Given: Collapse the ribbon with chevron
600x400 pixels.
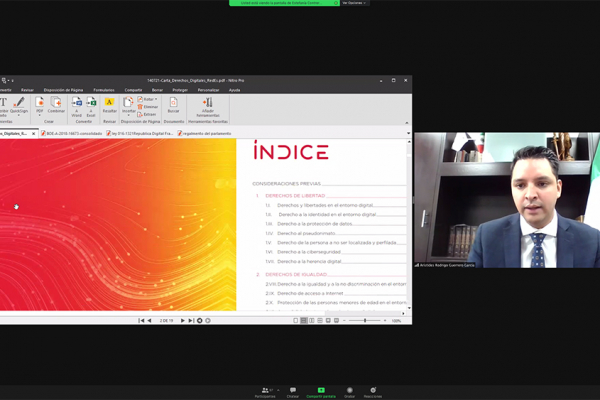Looking at the screenshot, I should point(406,122).
